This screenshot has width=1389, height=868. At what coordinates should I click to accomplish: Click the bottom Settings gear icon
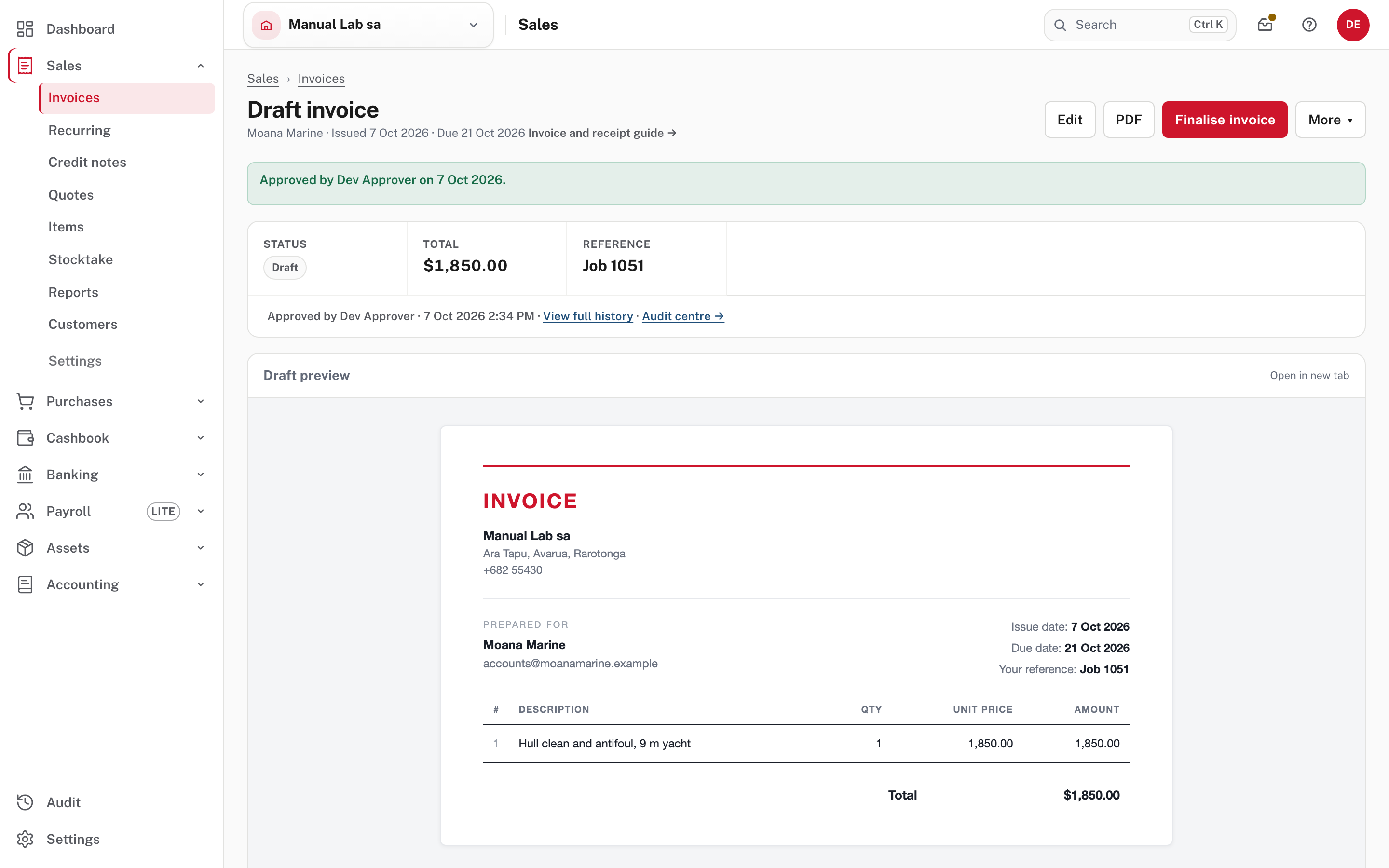[25, 839]
